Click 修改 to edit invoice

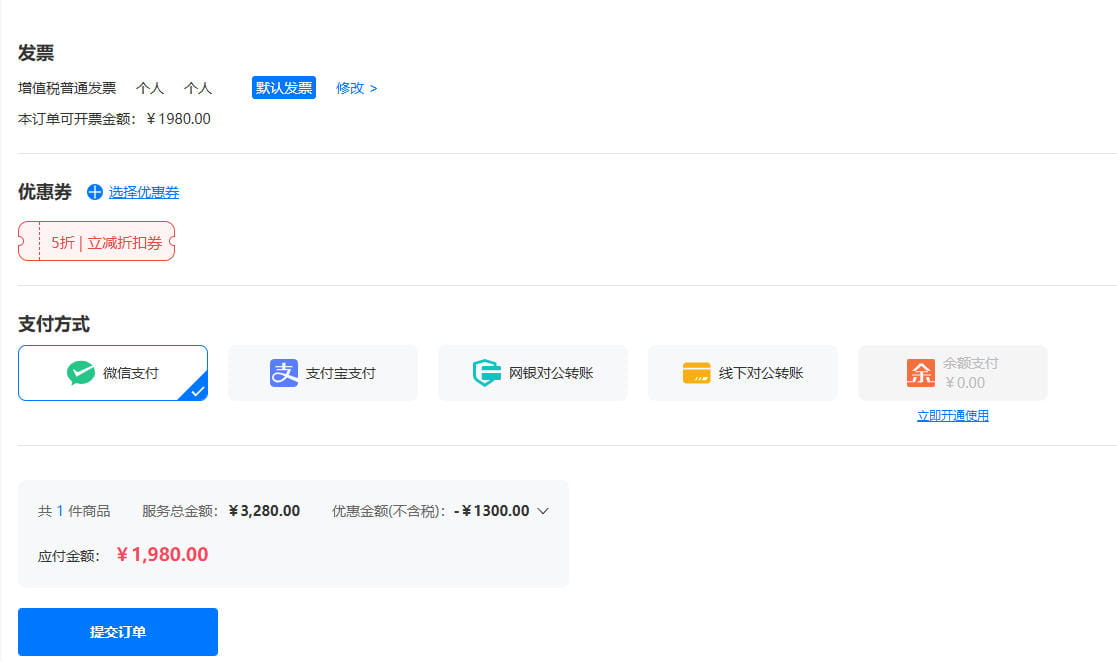click(x=356, y=88)
